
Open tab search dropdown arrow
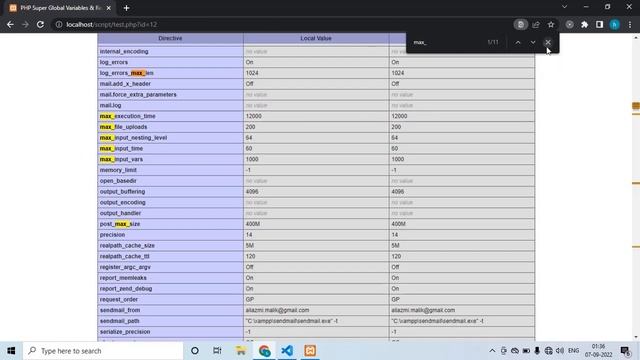(x=564, y=7)
